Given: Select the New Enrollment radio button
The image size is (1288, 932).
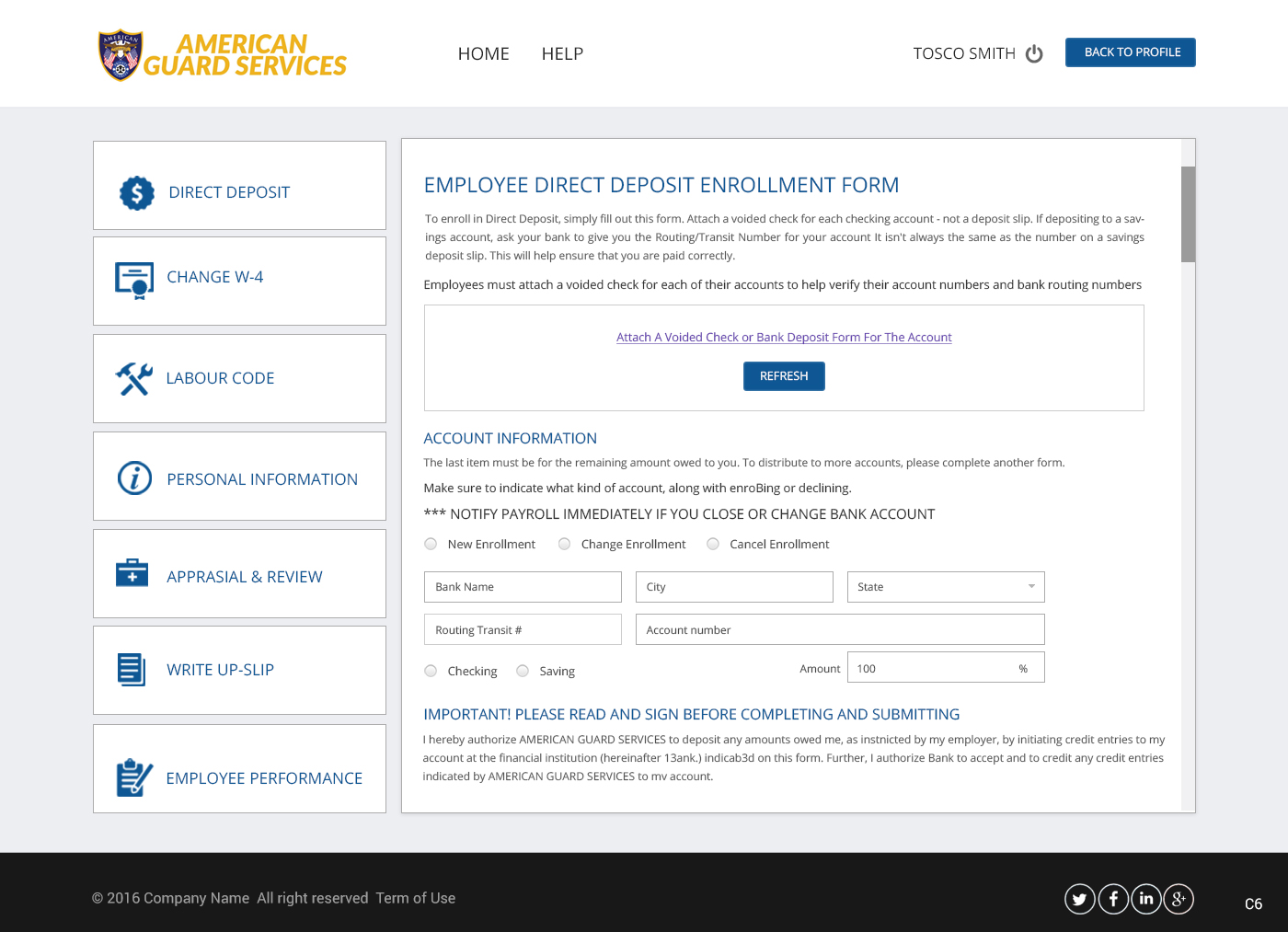Looking at the screenshot, I should tap(431, 544).
